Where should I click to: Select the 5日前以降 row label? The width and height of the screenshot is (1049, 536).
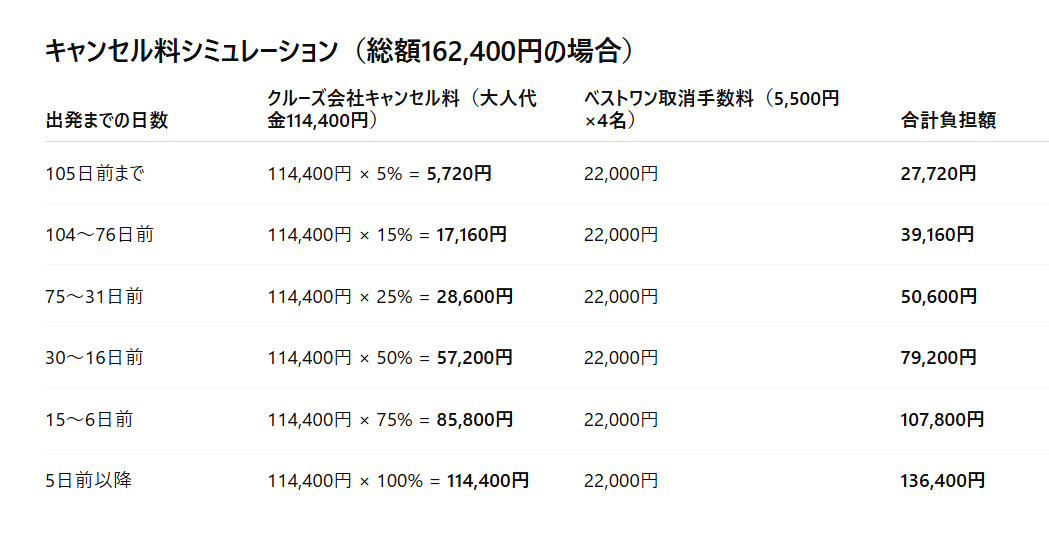[x=89, y=480]
